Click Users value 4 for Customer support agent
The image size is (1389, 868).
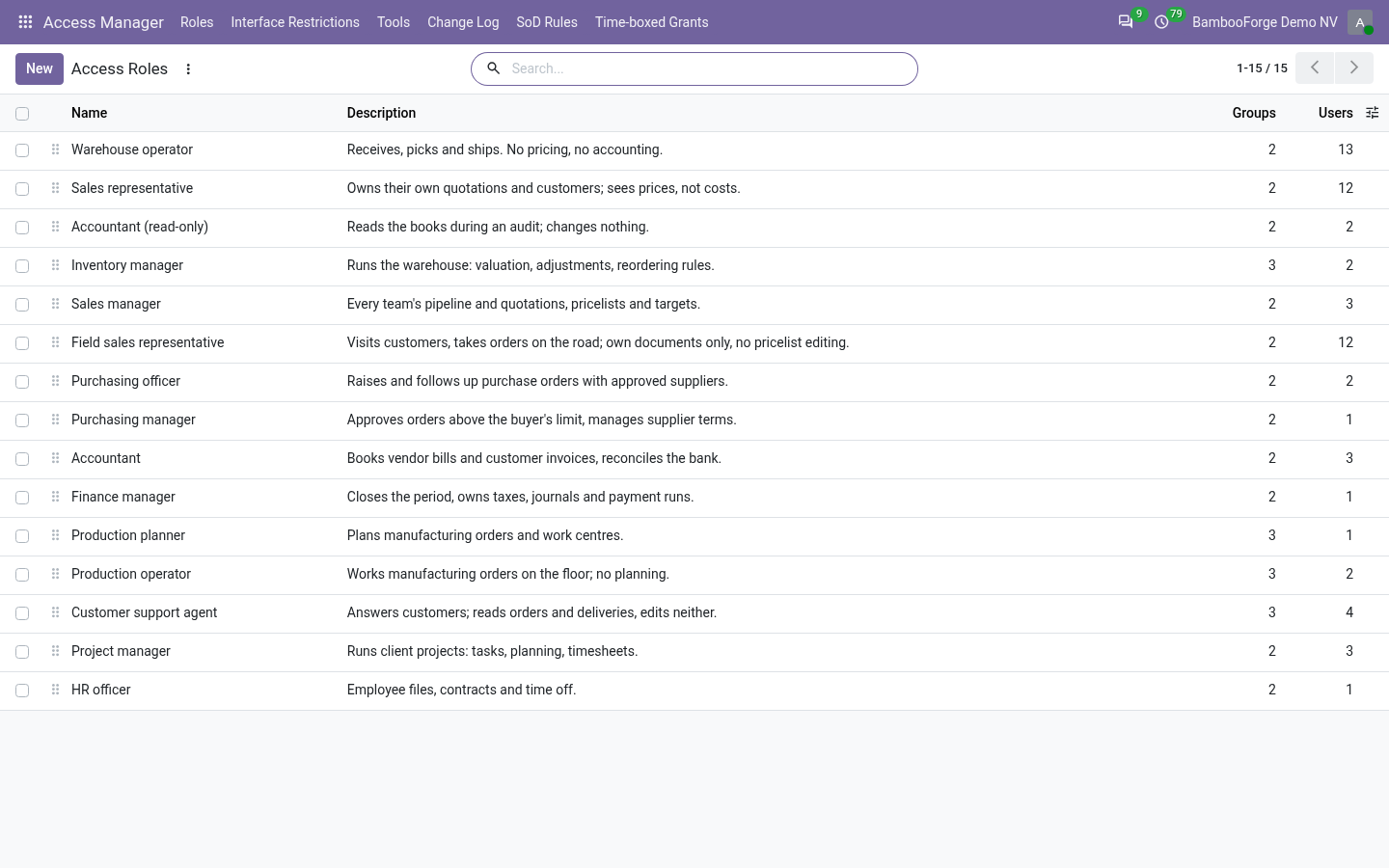coord(1349,612)
